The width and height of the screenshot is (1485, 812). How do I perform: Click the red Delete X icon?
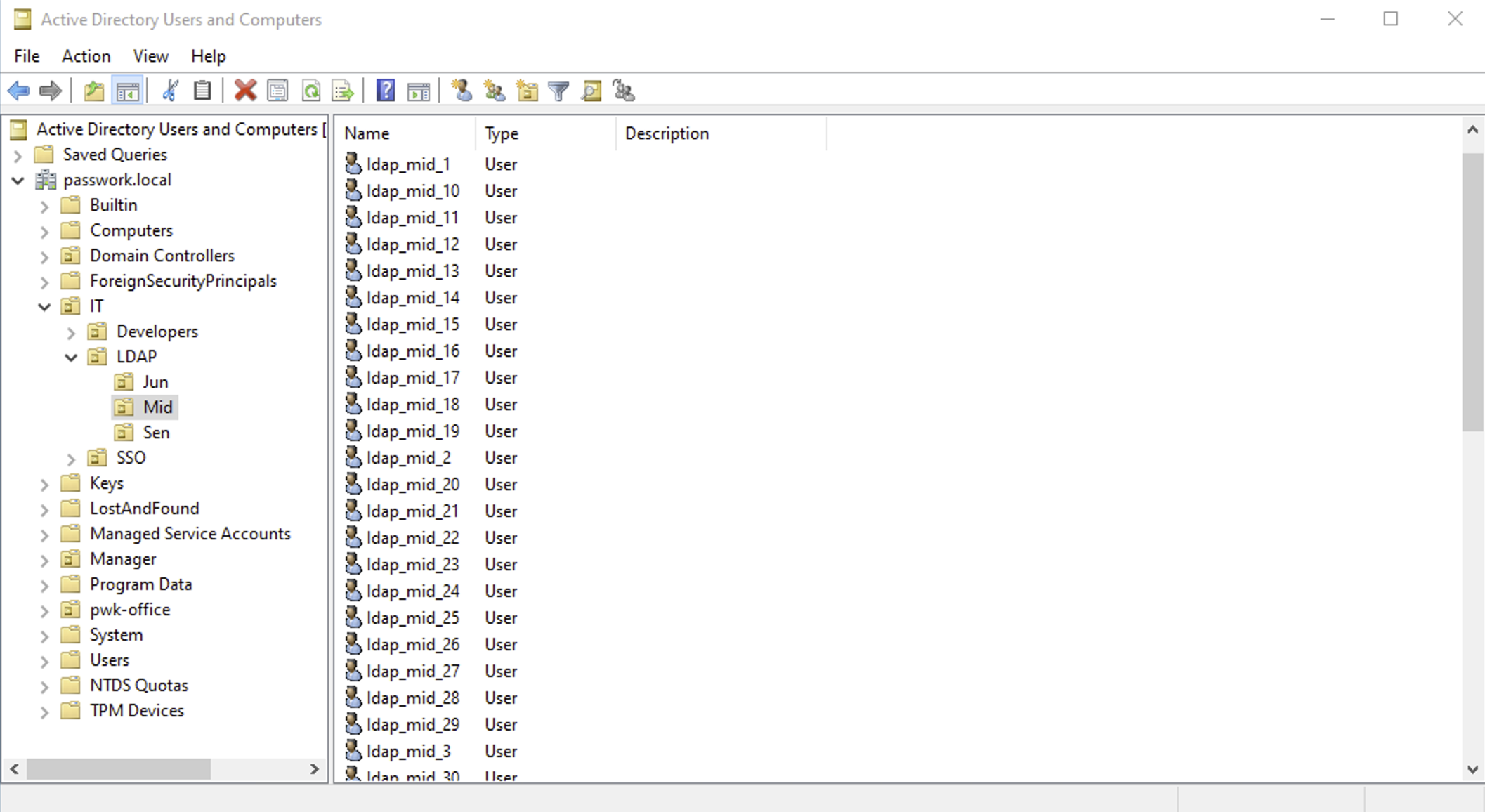click(x=245, y=91)
